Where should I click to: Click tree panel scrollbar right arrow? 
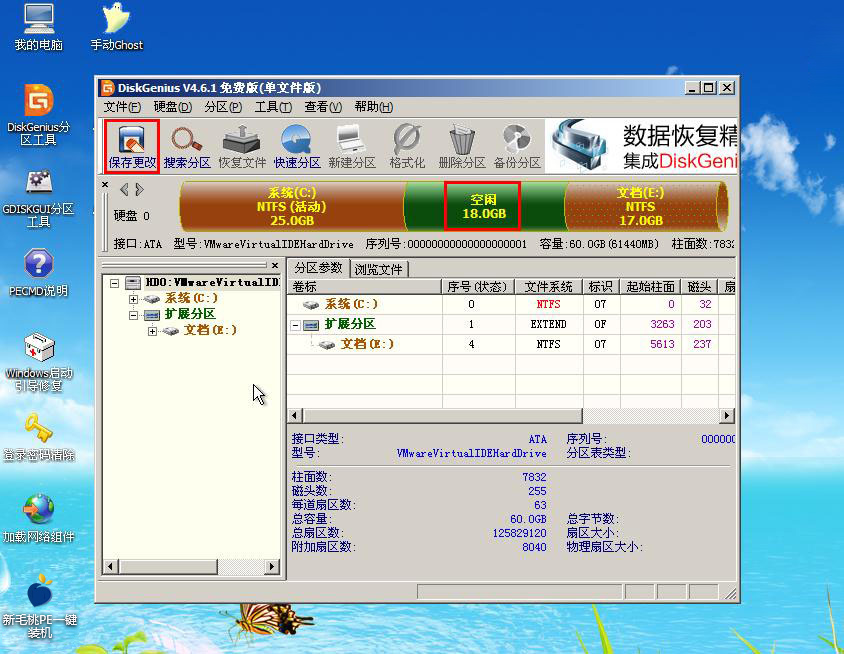[272, 566]
